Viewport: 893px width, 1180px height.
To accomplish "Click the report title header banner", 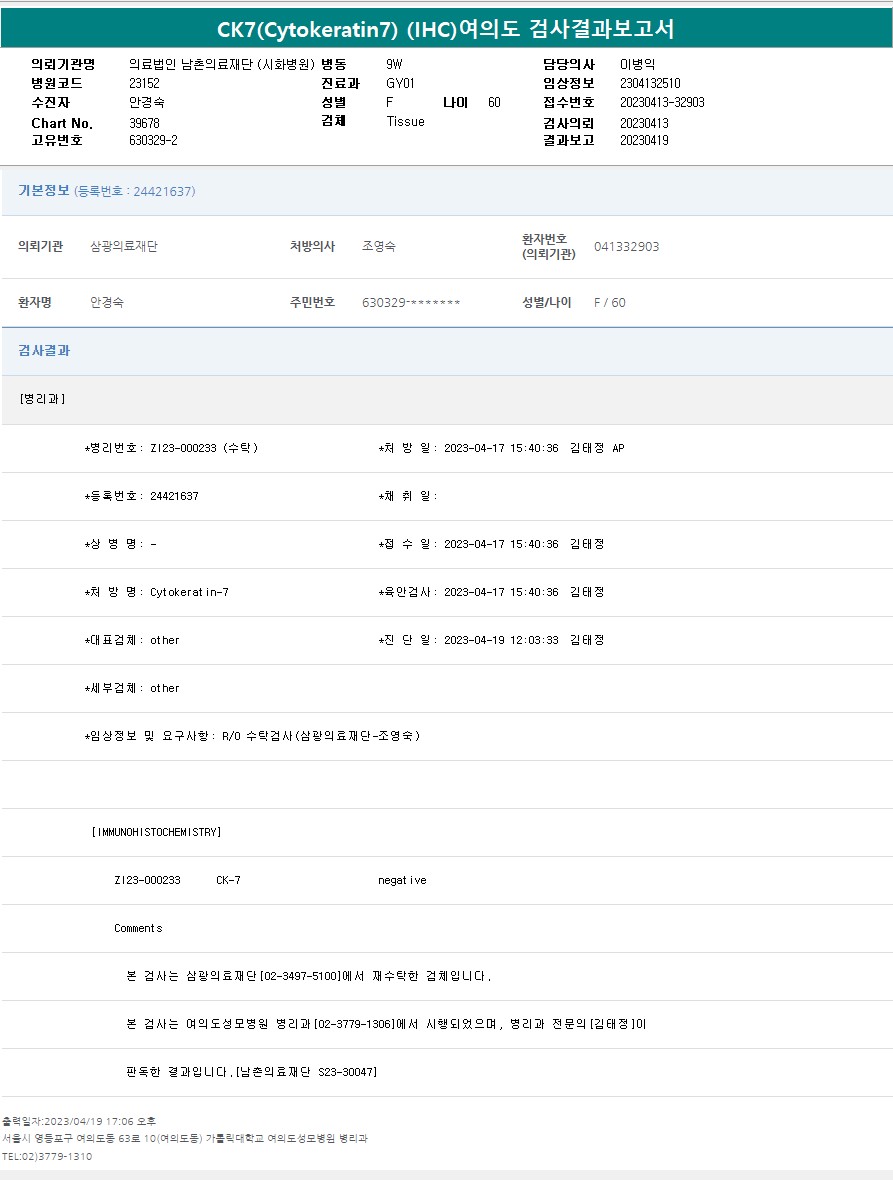I will pyautogui.click(x=446, y=29).
